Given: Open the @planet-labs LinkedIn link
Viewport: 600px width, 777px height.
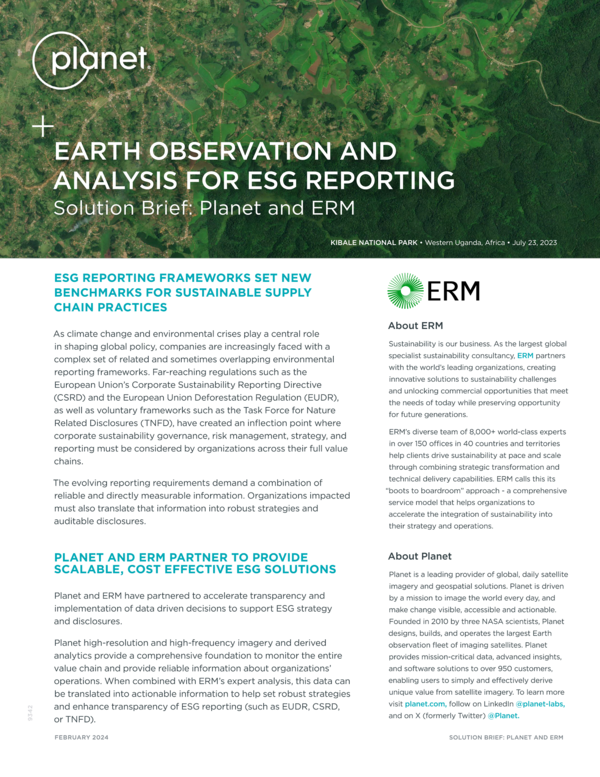Looking at the screenshot, I should [x=540, y=704].
